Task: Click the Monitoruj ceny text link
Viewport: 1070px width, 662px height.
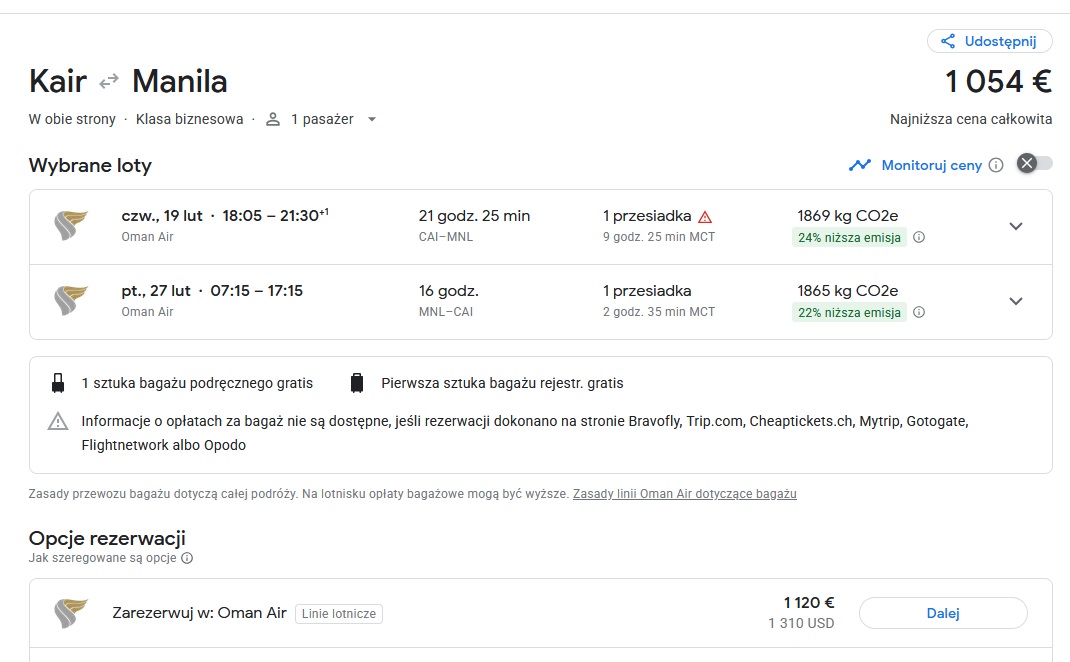Action: point(931,165)
